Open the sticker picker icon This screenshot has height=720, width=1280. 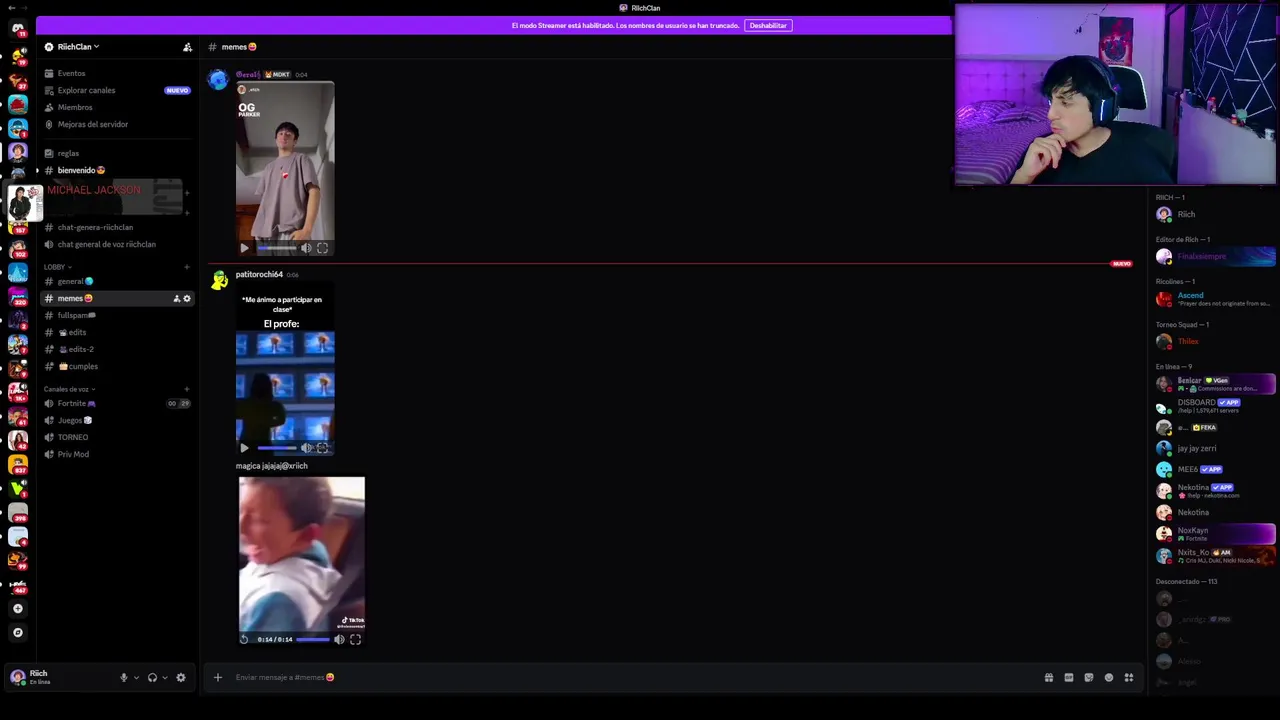click(1089, 677)
